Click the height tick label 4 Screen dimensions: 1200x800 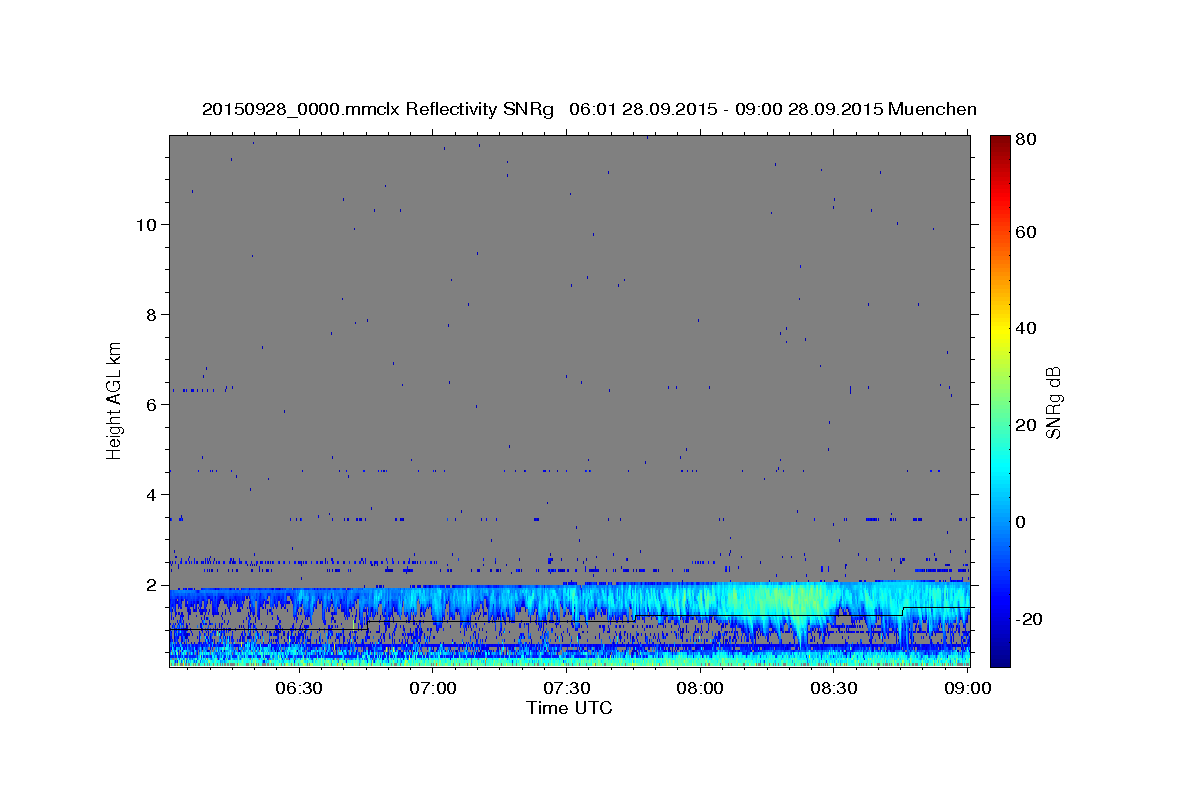(152, 494)
